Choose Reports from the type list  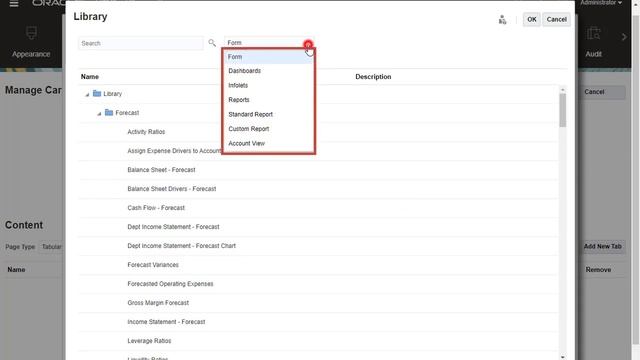click(269, 100)
